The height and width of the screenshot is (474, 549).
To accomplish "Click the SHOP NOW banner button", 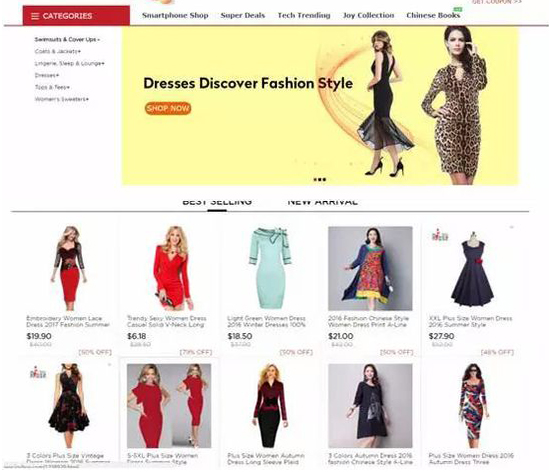I will pos(168,108).
